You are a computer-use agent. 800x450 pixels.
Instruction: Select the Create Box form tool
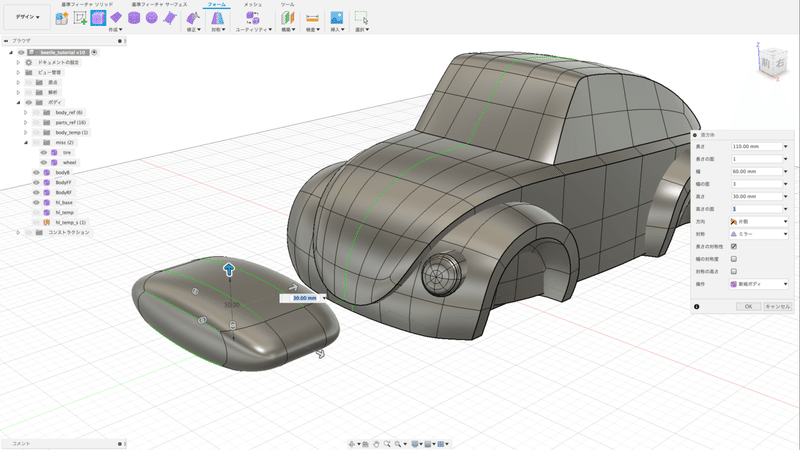99,18
